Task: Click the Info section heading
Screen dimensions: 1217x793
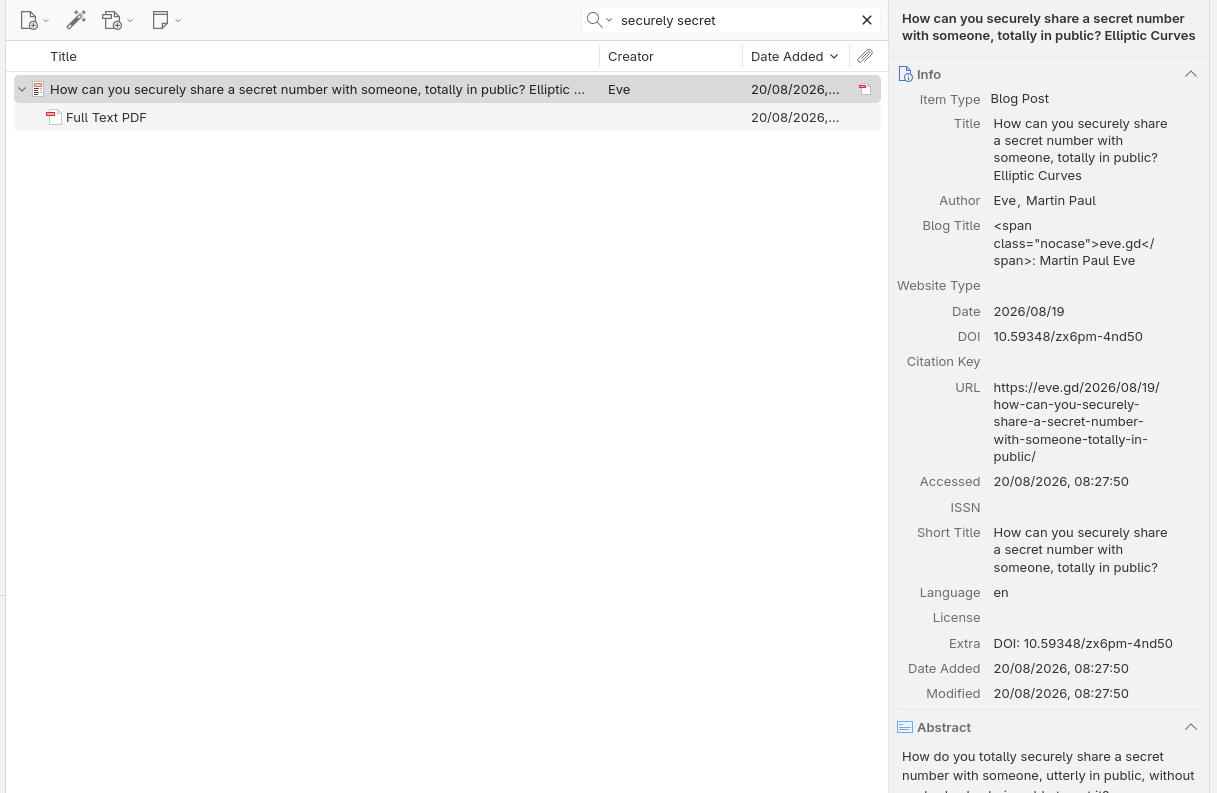Action: pyautogui.click(x=929, y=74)
